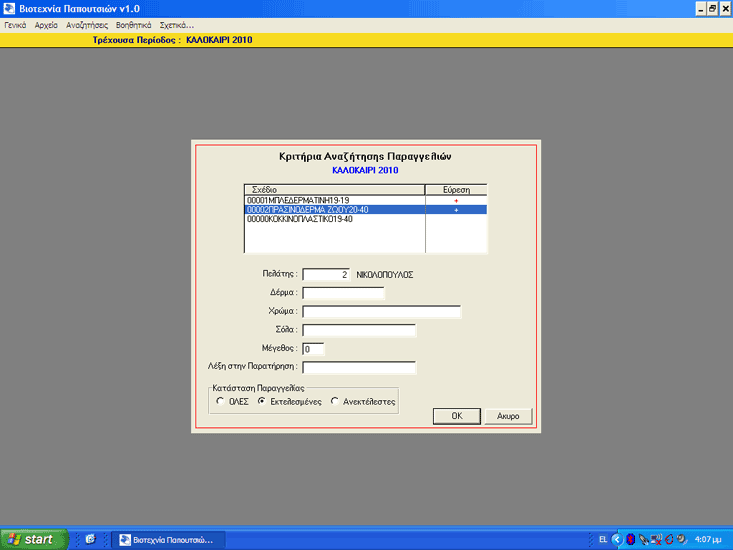The width and height of the screenshot is (733, 550).
Task: Click the application icon in title bar
Action: (x=9, y=8)
